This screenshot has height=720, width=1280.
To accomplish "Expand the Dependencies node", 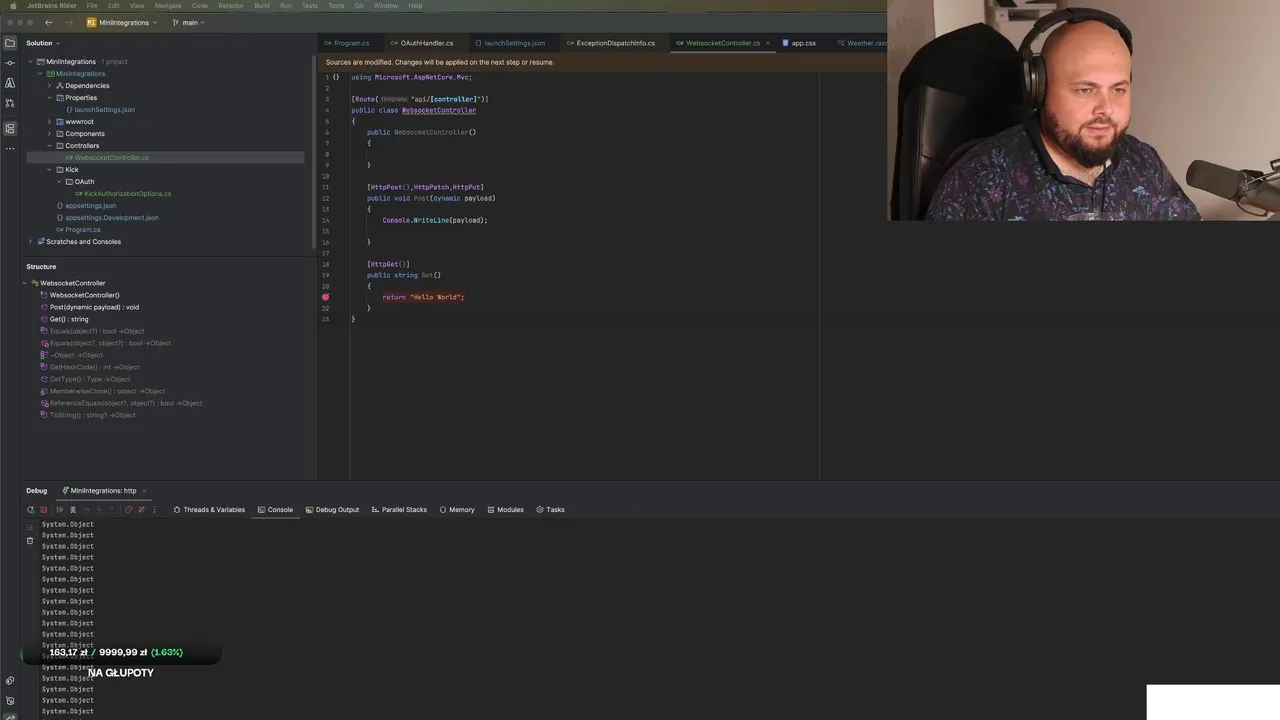I will pyautogui.click(x=49, y=86).
